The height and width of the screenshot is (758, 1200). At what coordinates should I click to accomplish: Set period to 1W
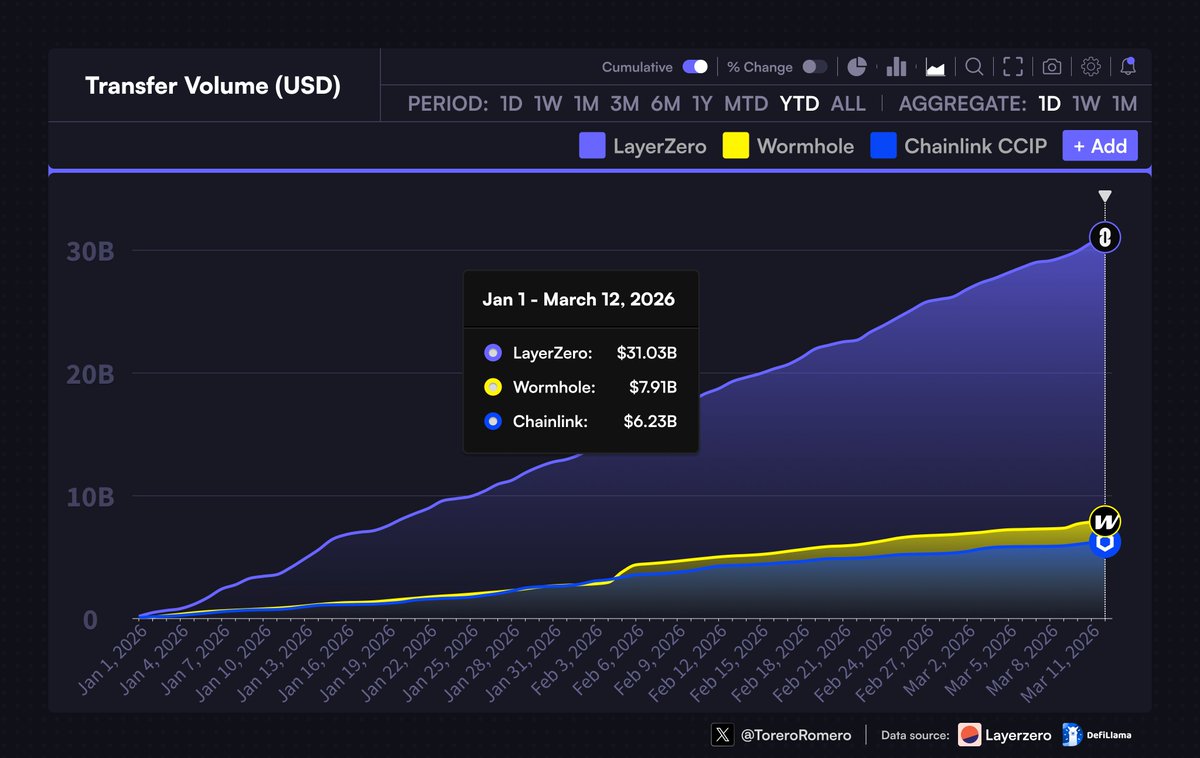click(548, 104)
